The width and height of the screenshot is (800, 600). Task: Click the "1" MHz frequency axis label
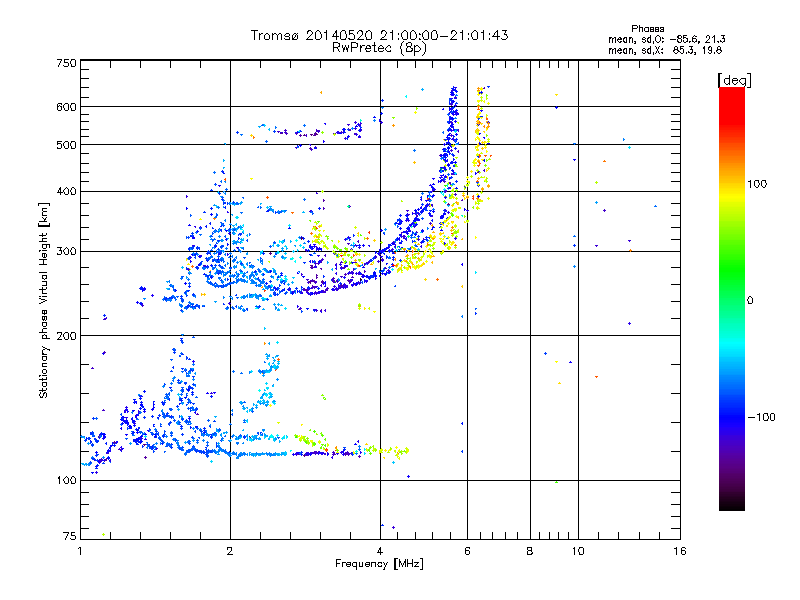click(x=80, y=551)
